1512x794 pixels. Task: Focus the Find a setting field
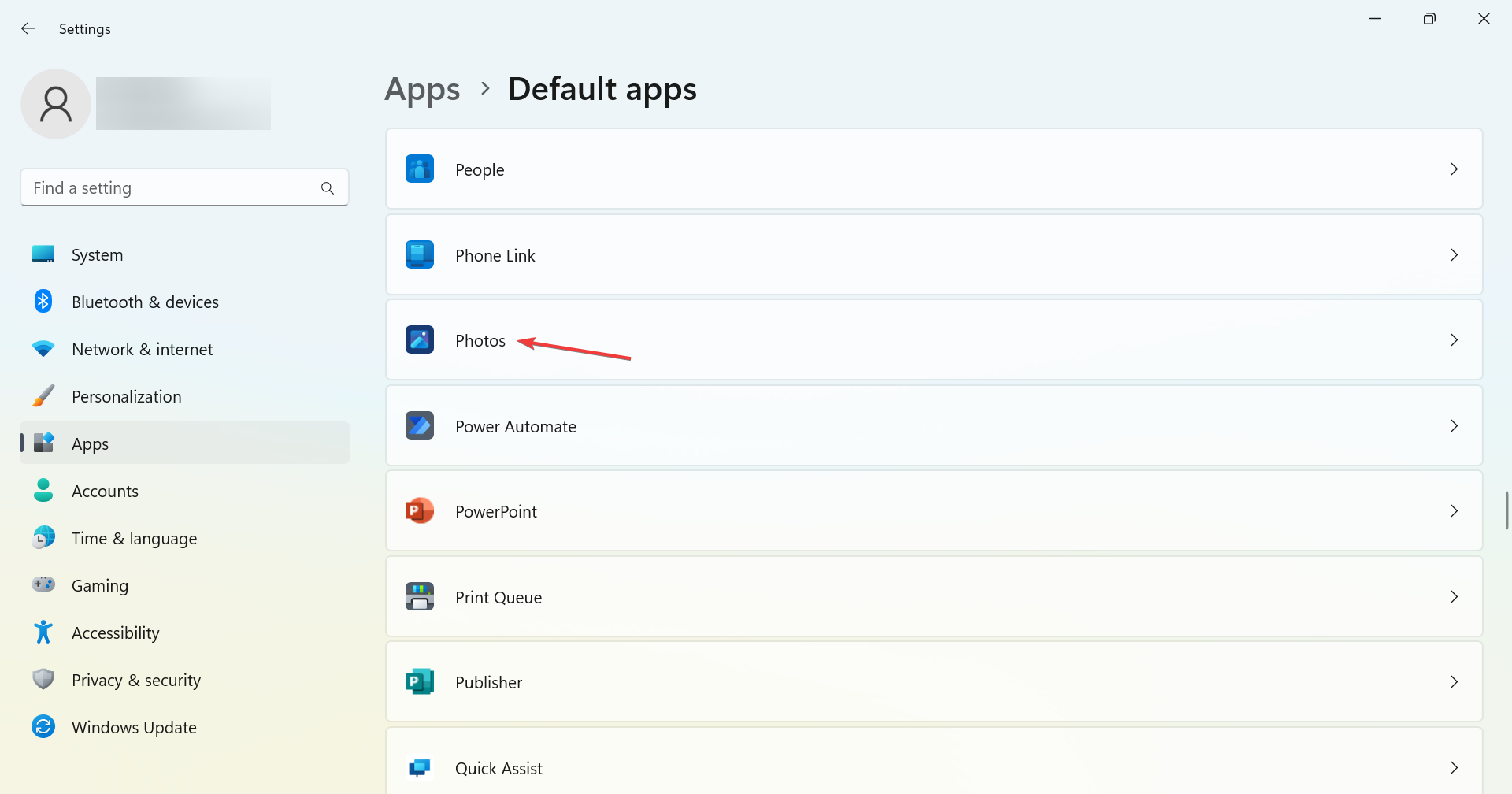(184, 187)
